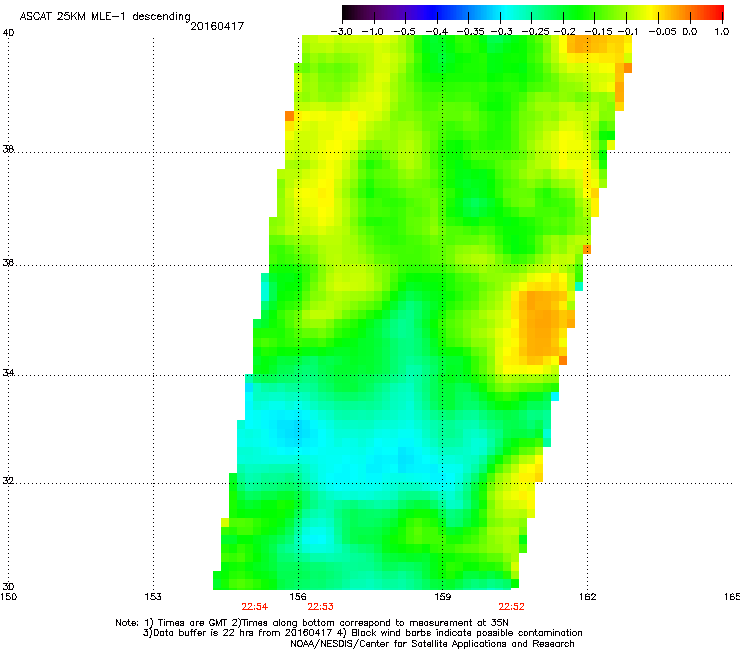The height and width of the screenshot is (650, 740).
Task: Click the longitude label 162
Action: coord(588,597)
